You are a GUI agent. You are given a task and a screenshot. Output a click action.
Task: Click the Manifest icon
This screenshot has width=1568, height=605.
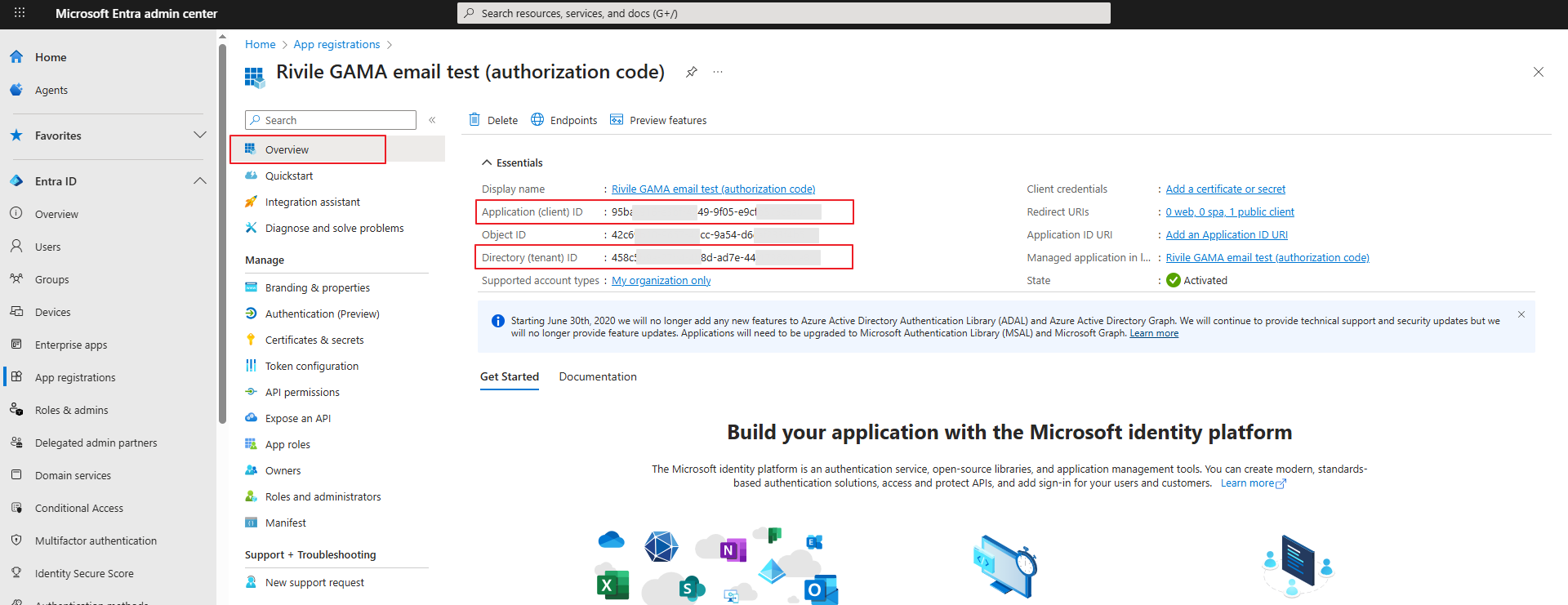252,523
